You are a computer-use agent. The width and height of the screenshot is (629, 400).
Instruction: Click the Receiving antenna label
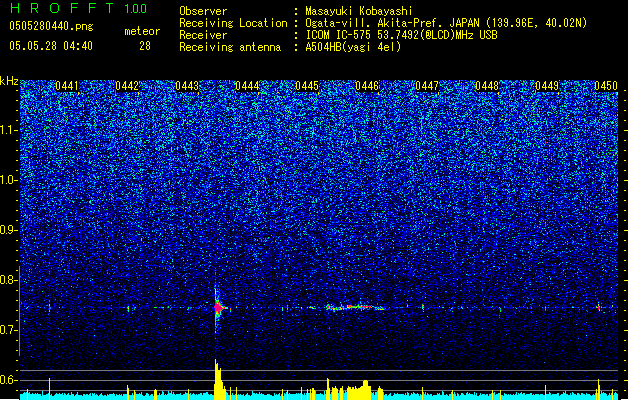[x=230, y=47]
